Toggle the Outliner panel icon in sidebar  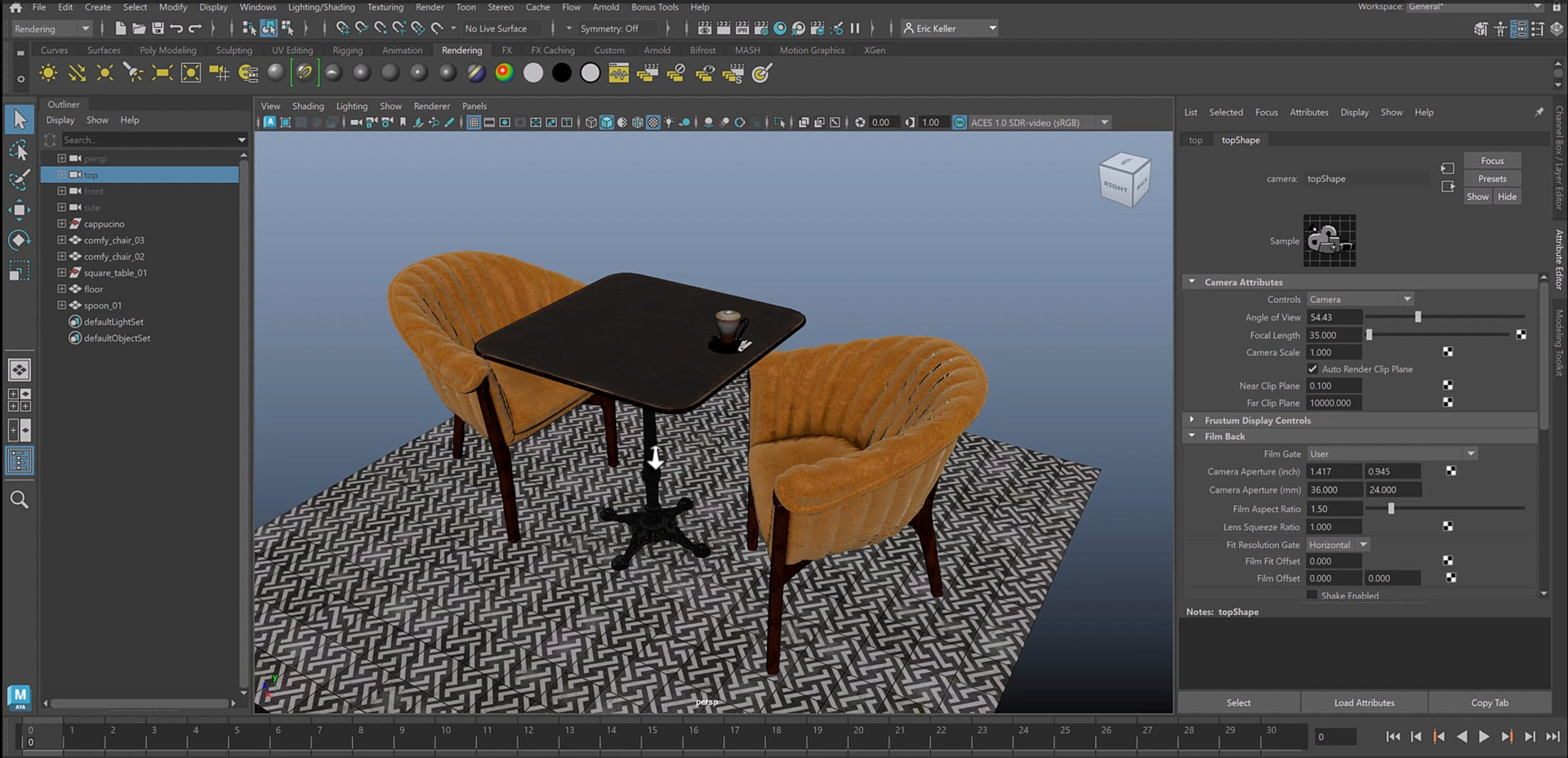[x=19, y=461]
